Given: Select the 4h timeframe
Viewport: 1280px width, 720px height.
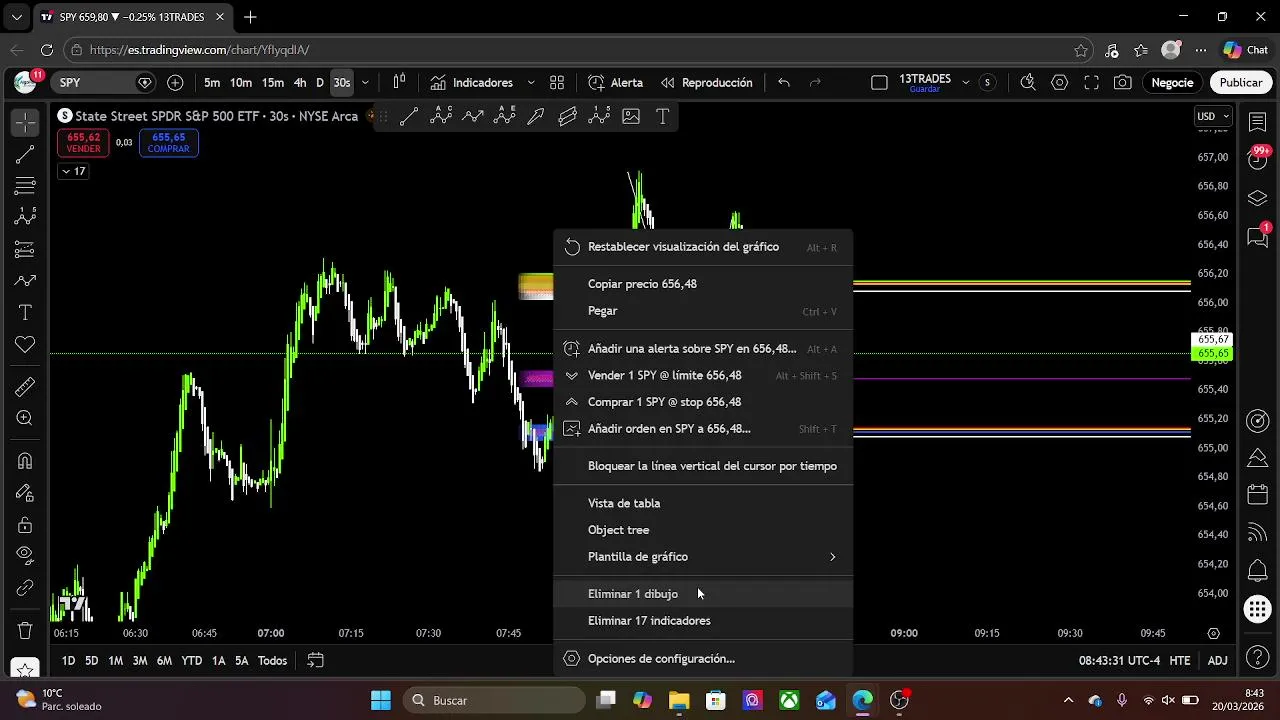Looking at the screenshot, I should [x=300, y=83].
